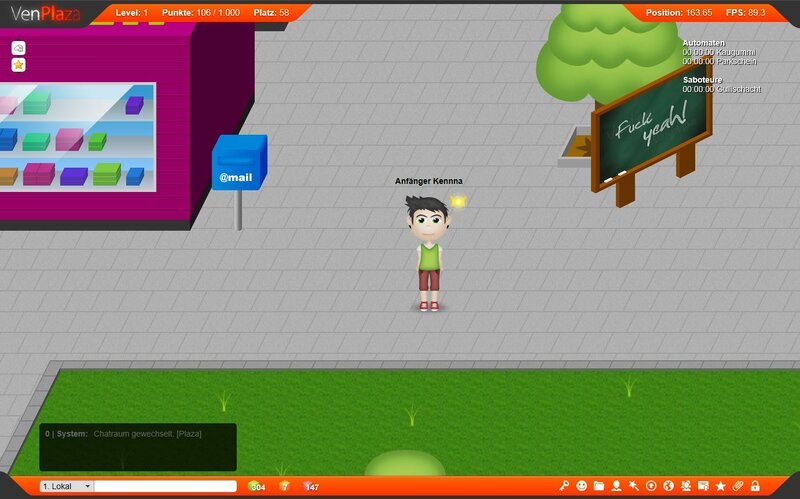Viewport: 800px width, 499px height.
Task: Click the yellow star button at top left
Action: (18, 65)
